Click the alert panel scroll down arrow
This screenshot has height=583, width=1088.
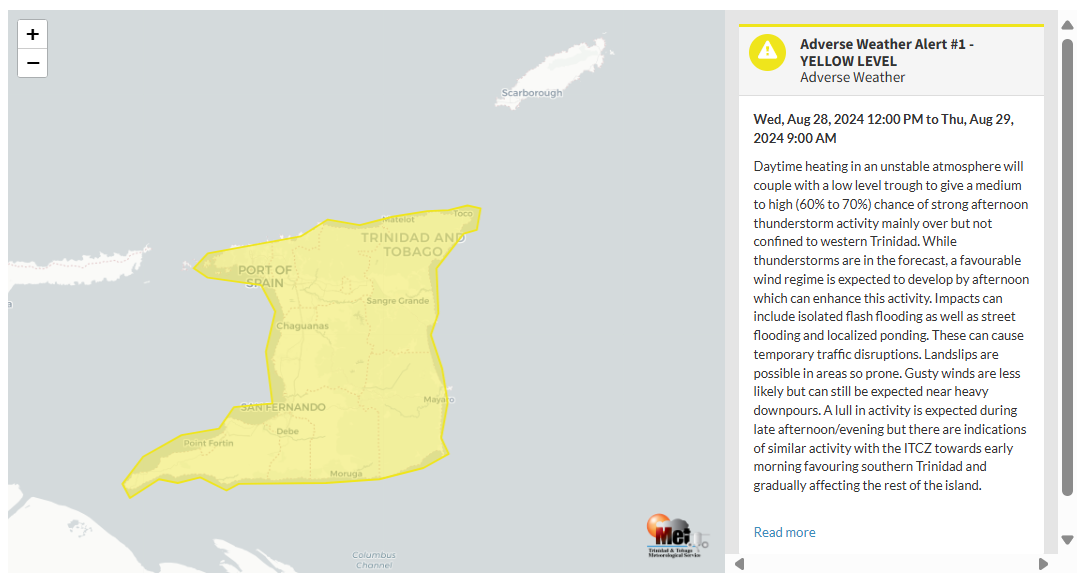1067,540
